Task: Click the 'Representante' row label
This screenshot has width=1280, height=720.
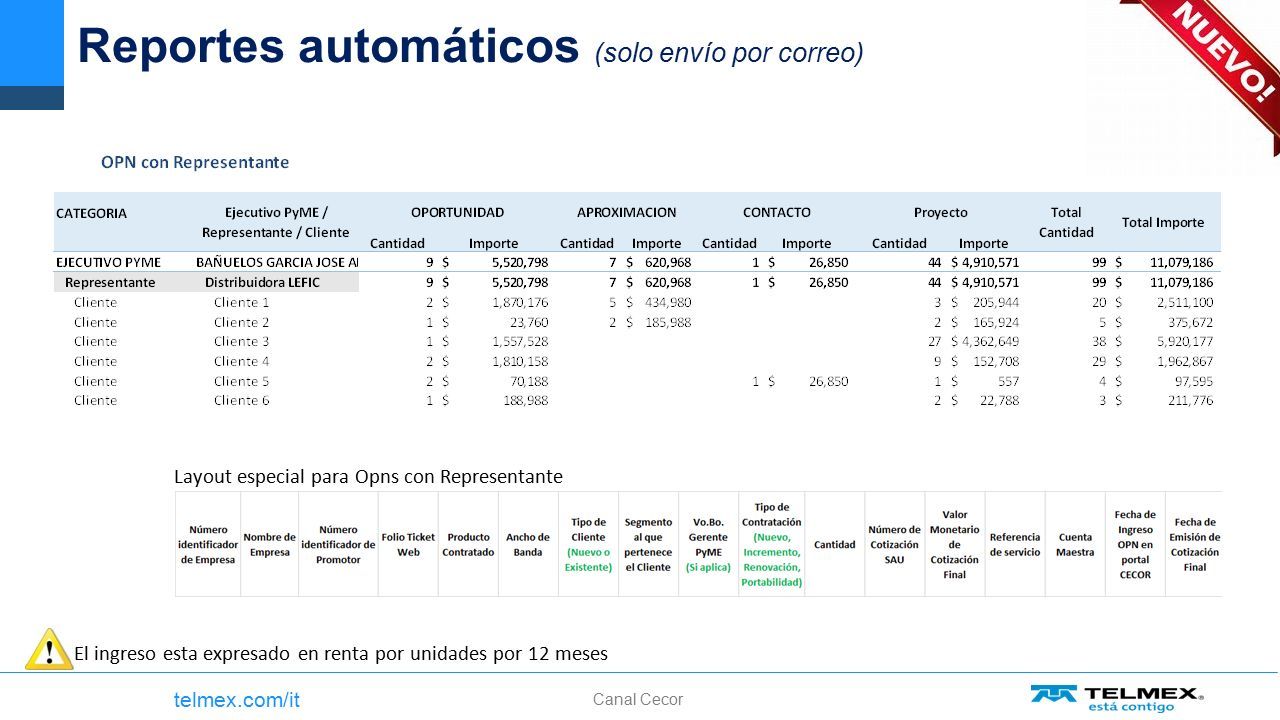Action: 110,282
